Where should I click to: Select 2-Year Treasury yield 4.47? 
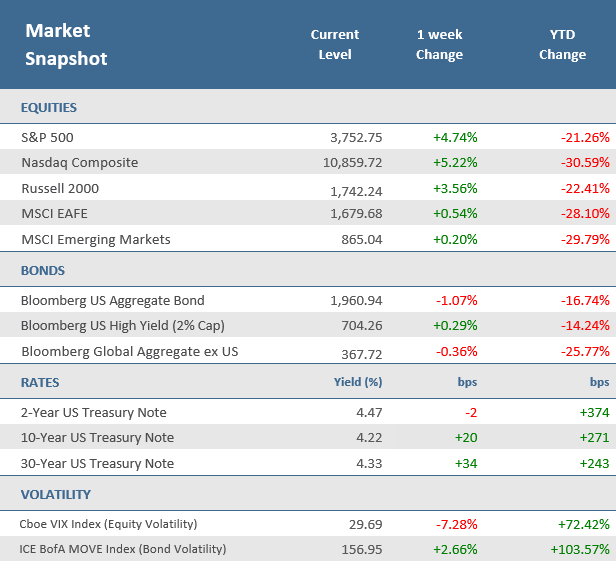[x=369, y=413]
